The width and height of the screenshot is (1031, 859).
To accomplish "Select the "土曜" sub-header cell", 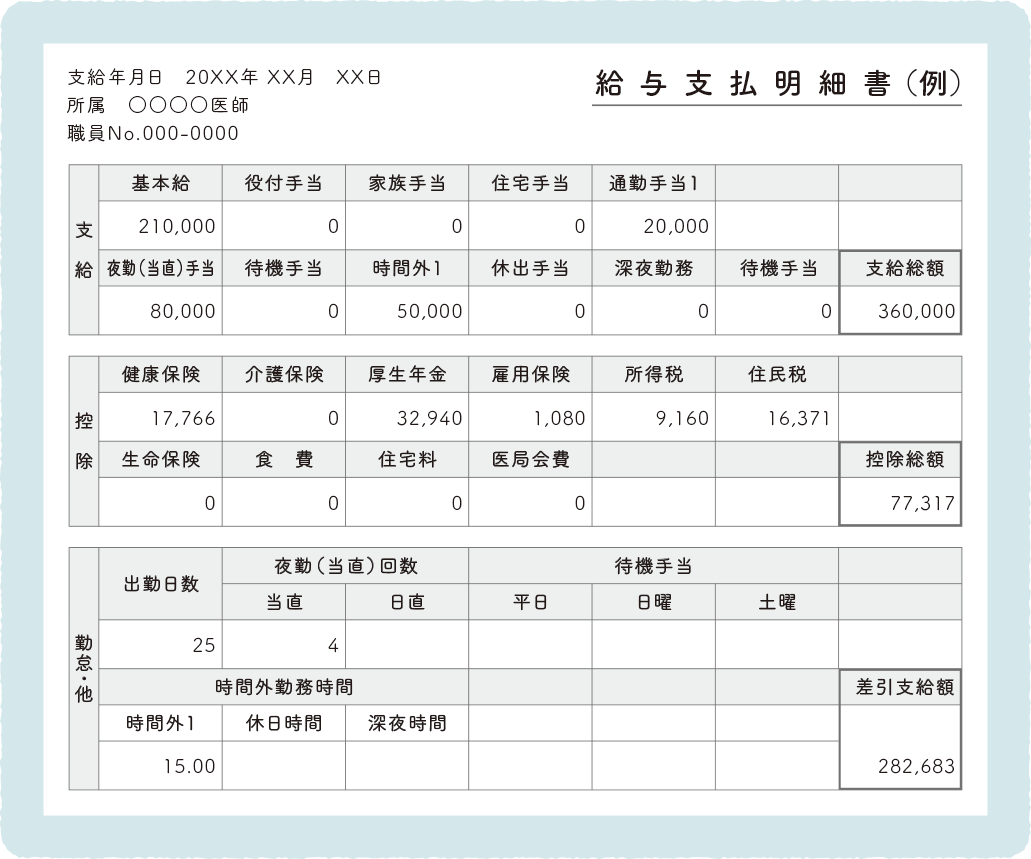I will click(x=777, y=602).
